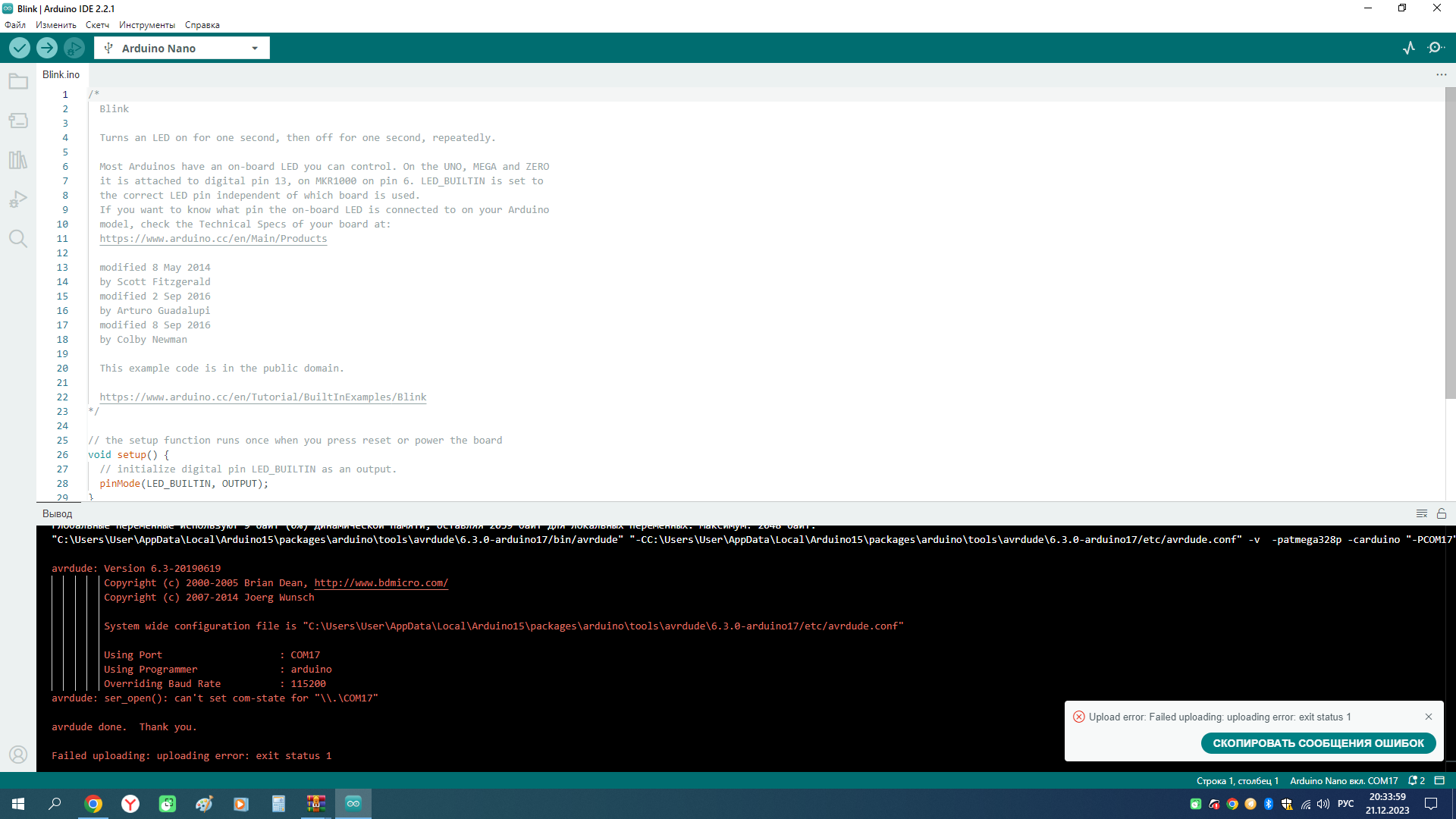Toggle the output scroll lock icon

(x=1442, y=513)
